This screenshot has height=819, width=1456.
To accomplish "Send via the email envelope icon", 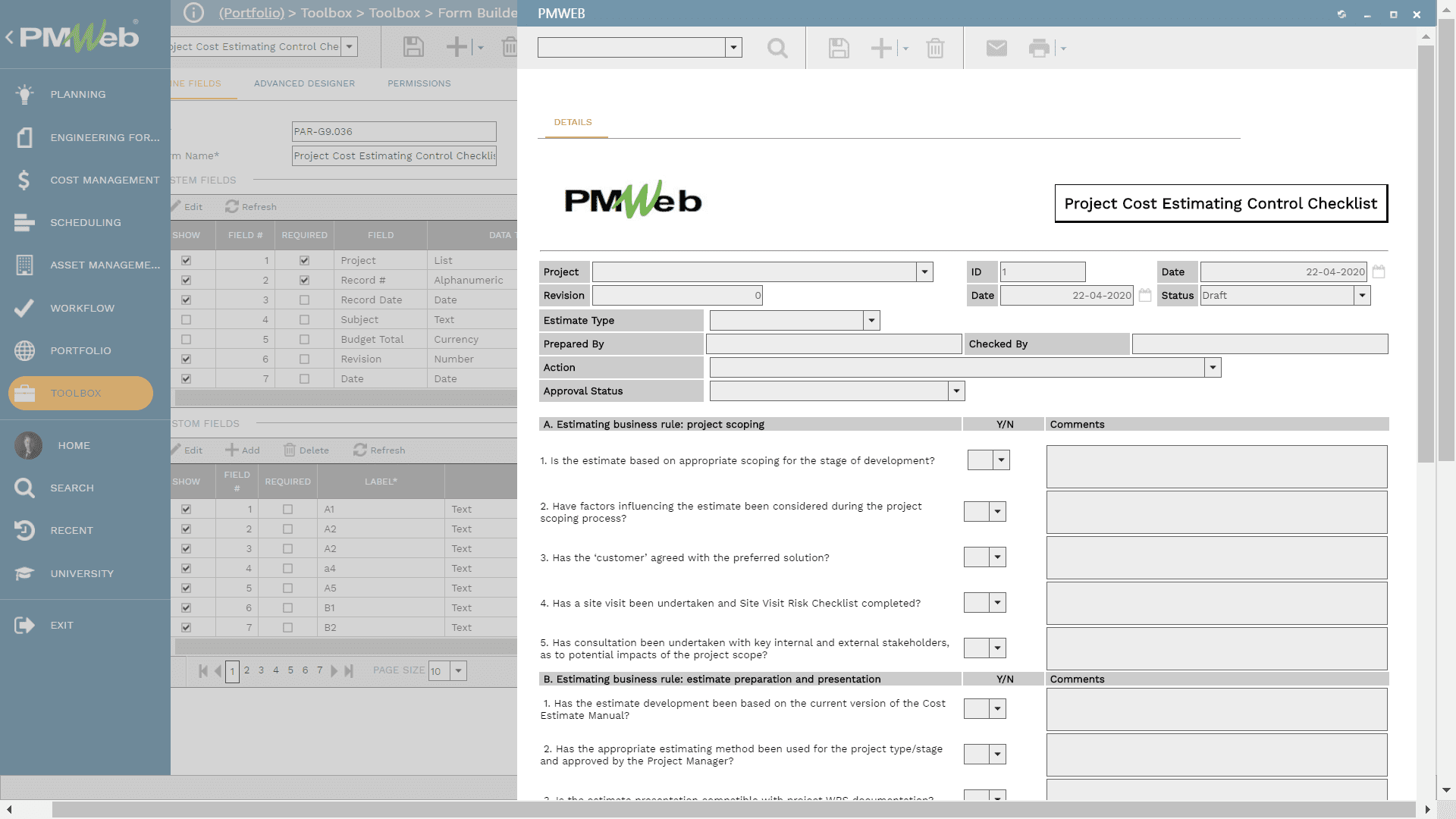I will pyautogui.click(x=996, y=48).
